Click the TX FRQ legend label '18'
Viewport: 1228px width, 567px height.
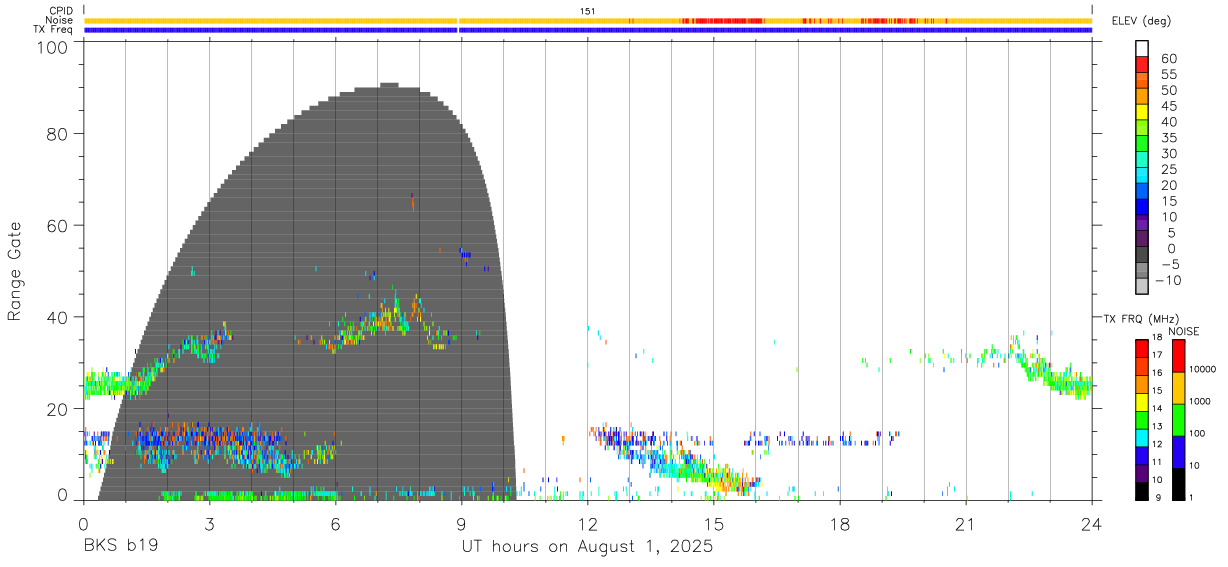pyautogui.click(x=1156, y=337)
